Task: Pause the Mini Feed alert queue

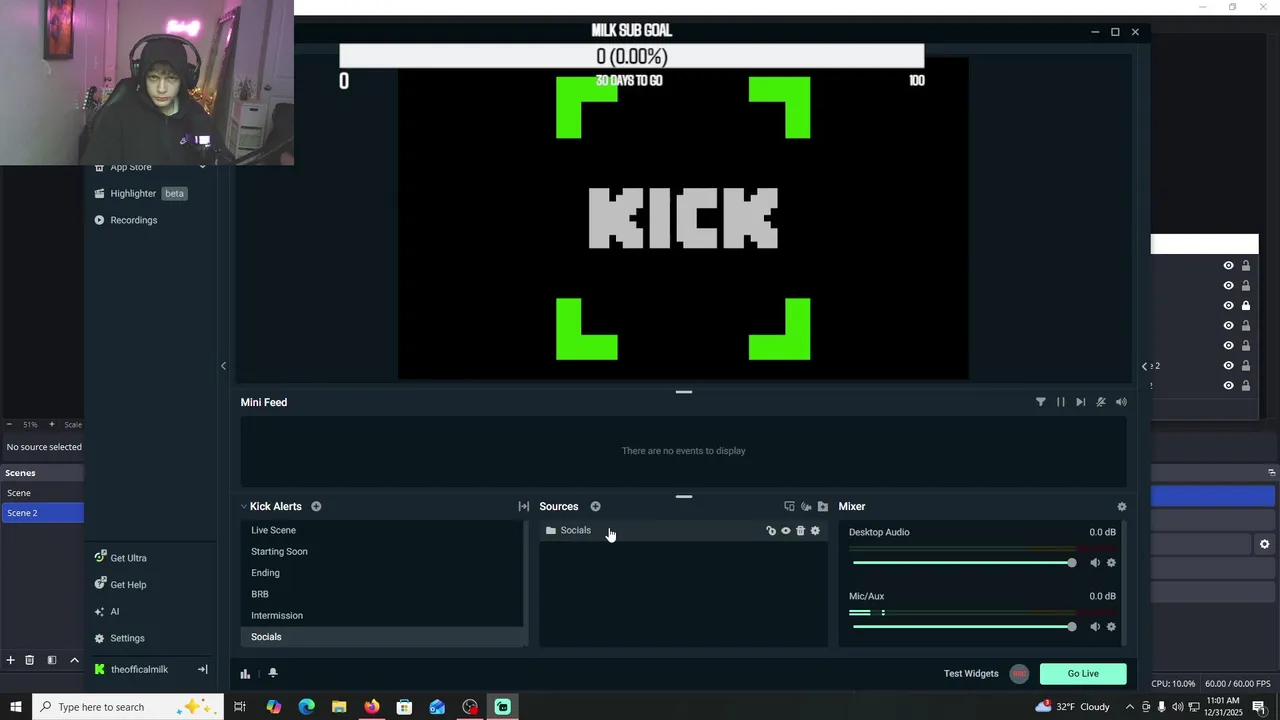Action: point(1061,402)
